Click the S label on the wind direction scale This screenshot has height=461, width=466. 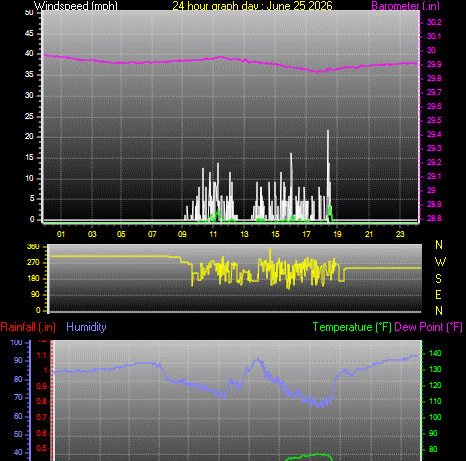click(439, 278)
